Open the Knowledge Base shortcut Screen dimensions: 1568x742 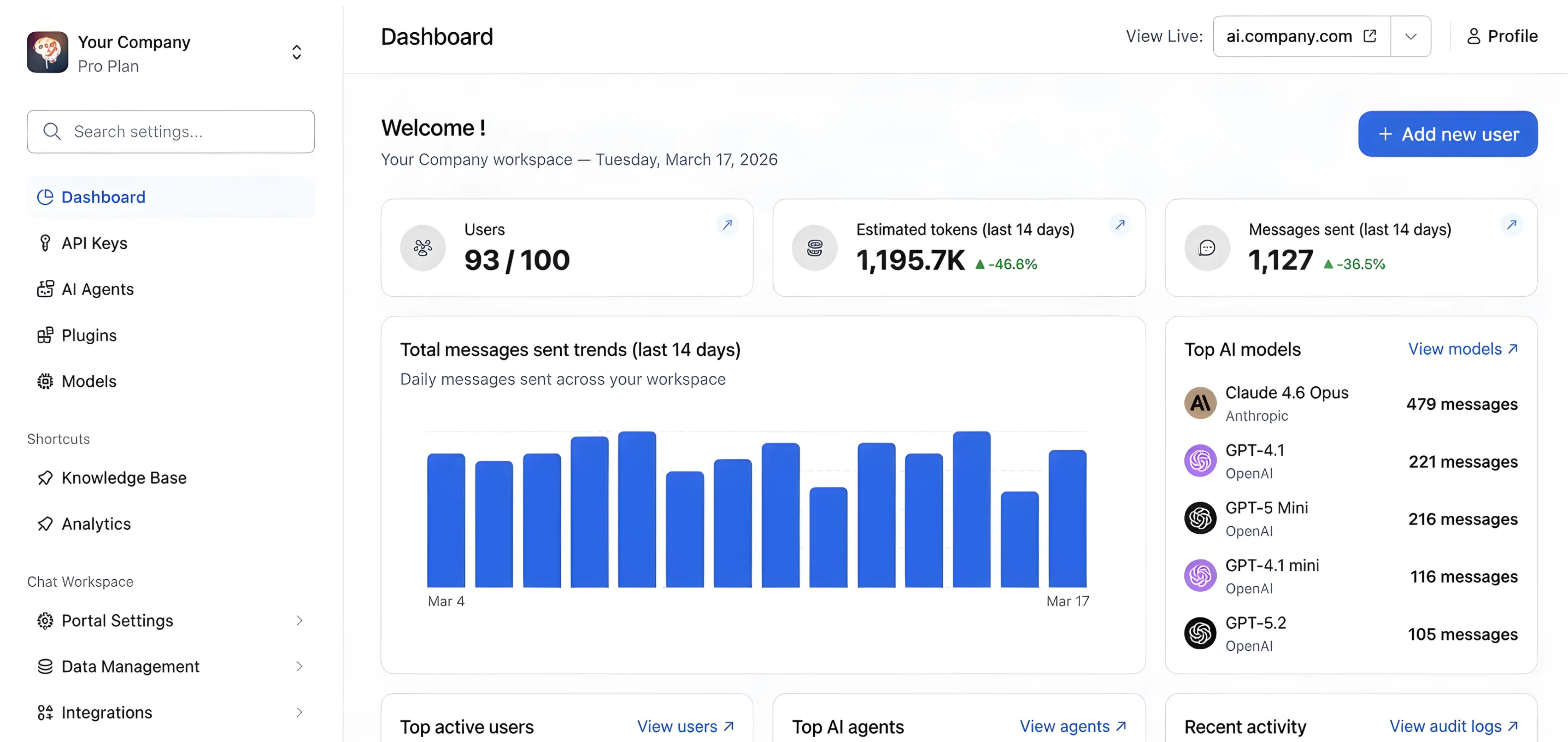coord(124,478)
